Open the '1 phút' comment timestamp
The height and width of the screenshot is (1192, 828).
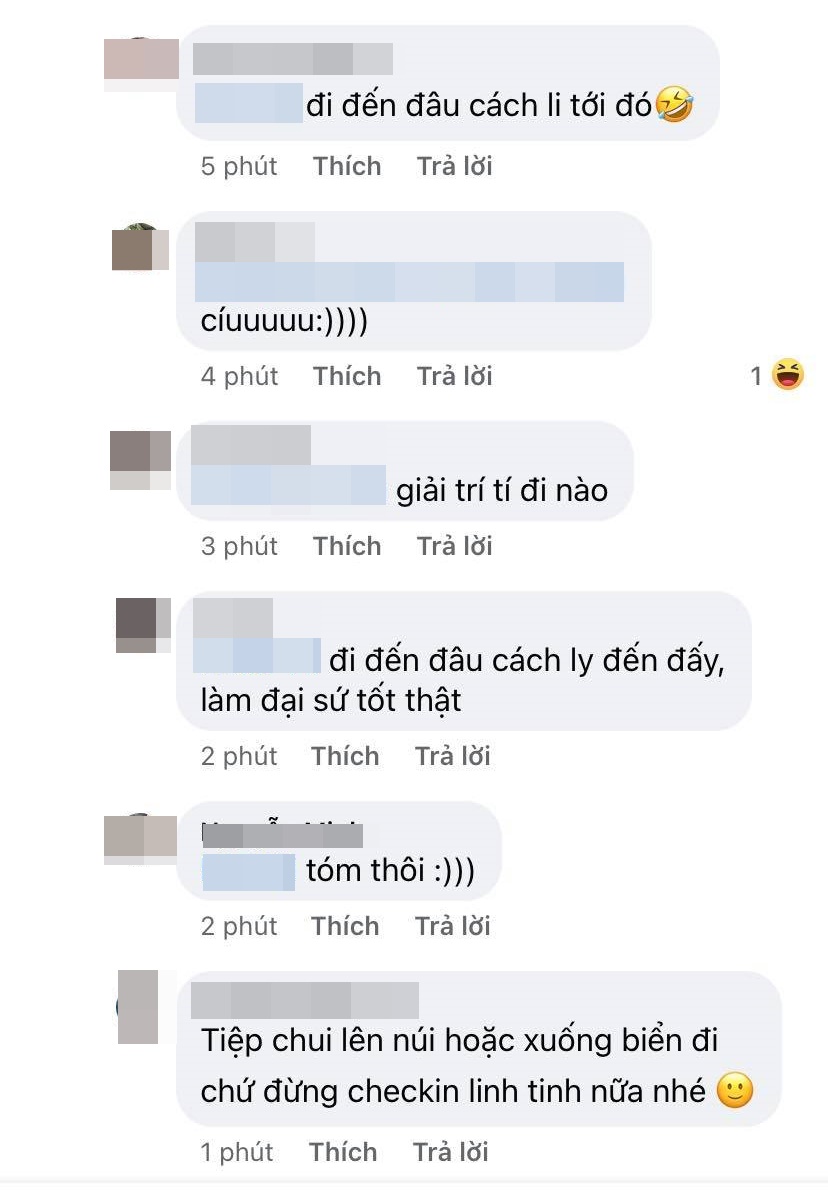coord(236,1152)
